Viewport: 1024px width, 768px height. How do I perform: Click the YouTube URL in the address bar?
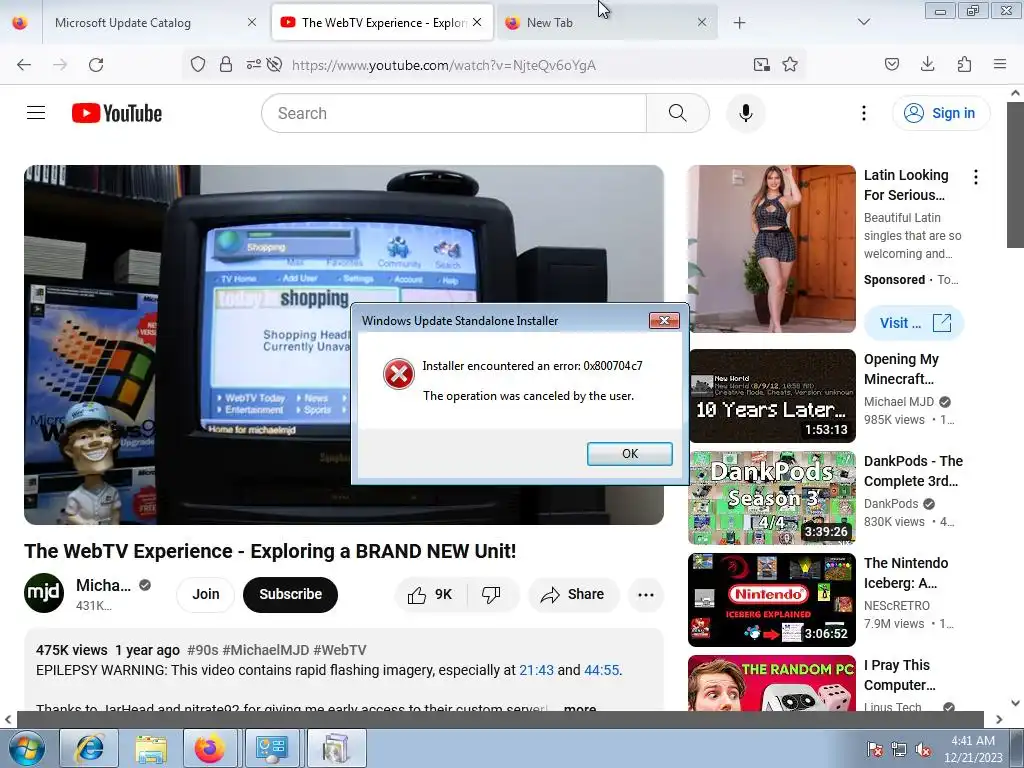(443, 65)
